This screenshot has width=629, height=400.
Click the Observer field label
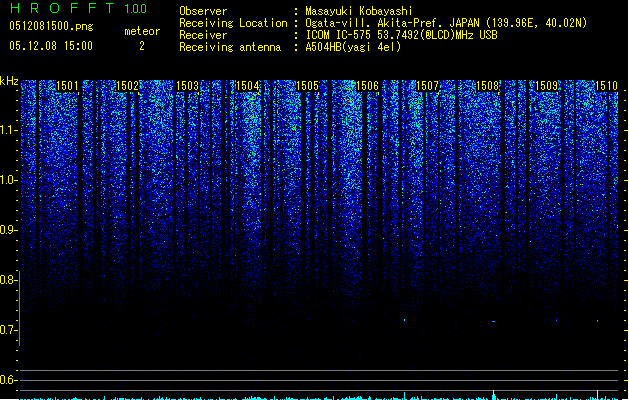coord(203,11)
